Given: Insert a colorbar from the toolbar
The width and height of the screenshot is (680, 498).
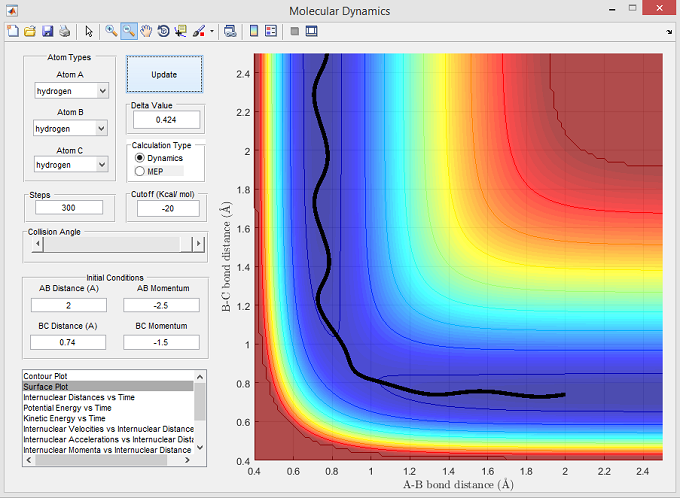Looking at the screenshot, I should pos(253,31).
